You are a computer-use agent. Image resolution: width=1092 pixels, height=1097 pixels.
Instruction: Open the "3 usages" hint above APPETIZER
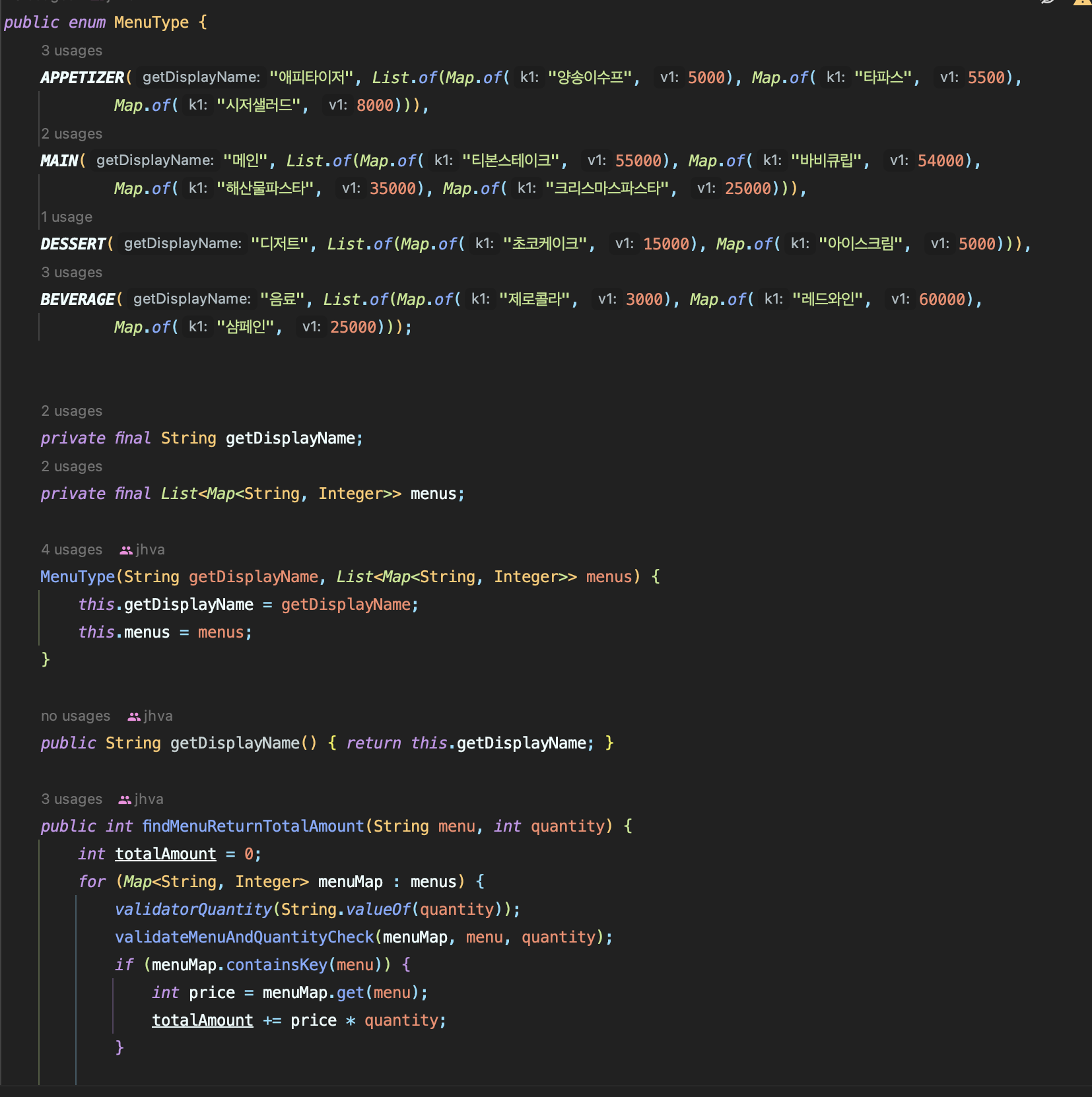pos(71,51)
